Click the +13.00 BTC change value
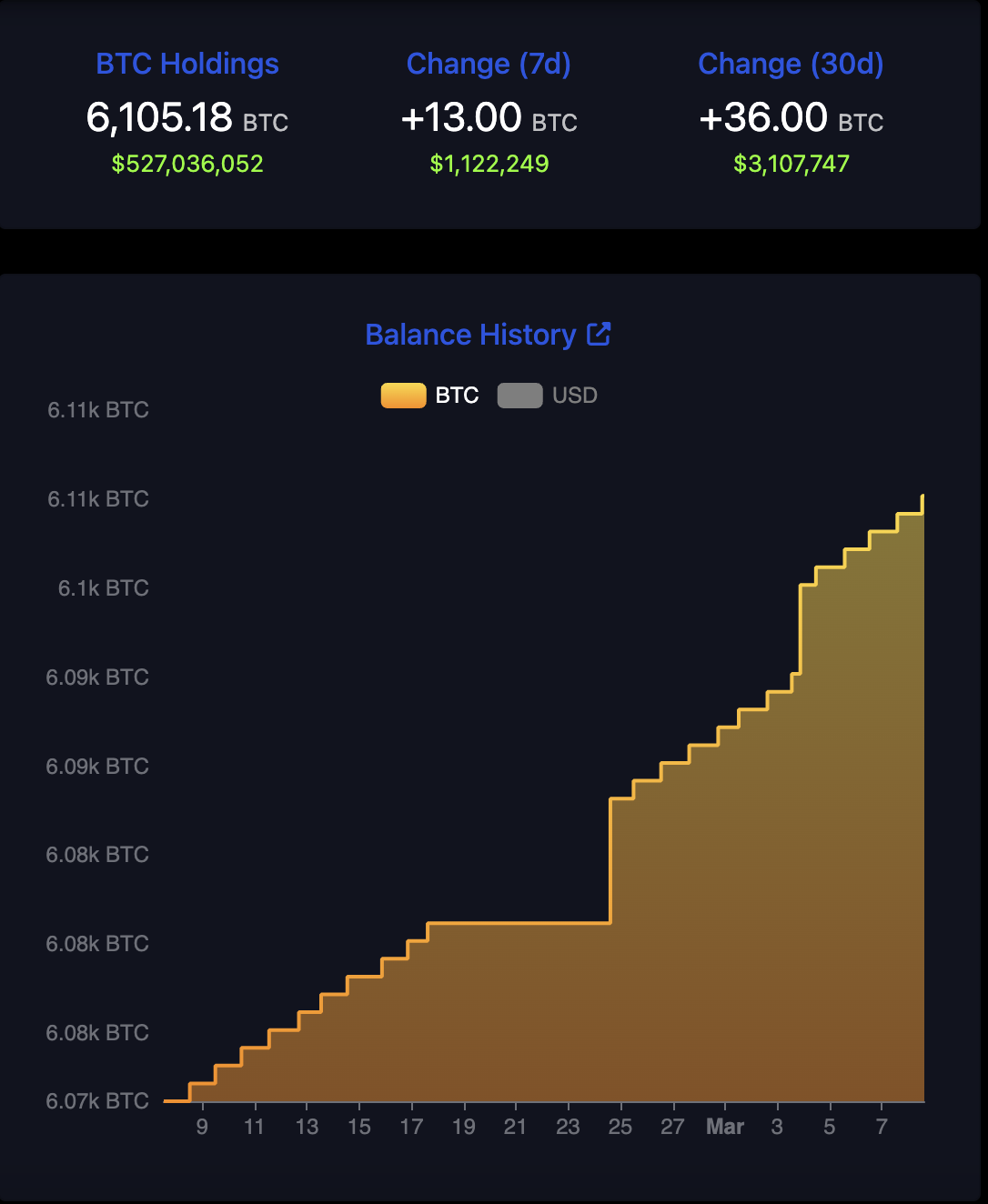The height and width of the screenshot is (1204, 988). tap(489, 116)
